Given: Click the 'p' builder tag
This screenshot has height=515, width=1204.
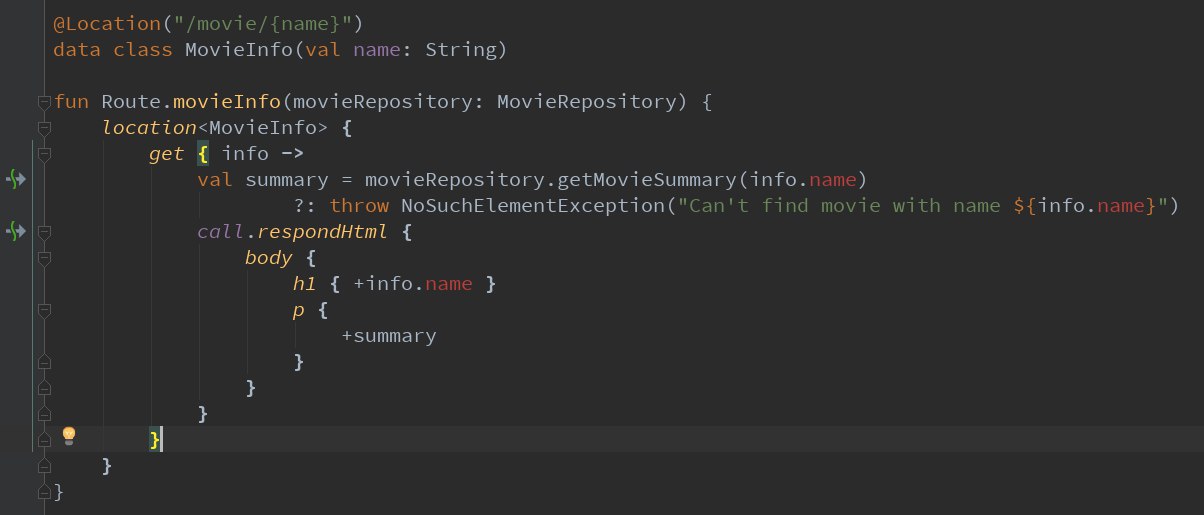Looking at the screenshot, I should pos(299,310).
